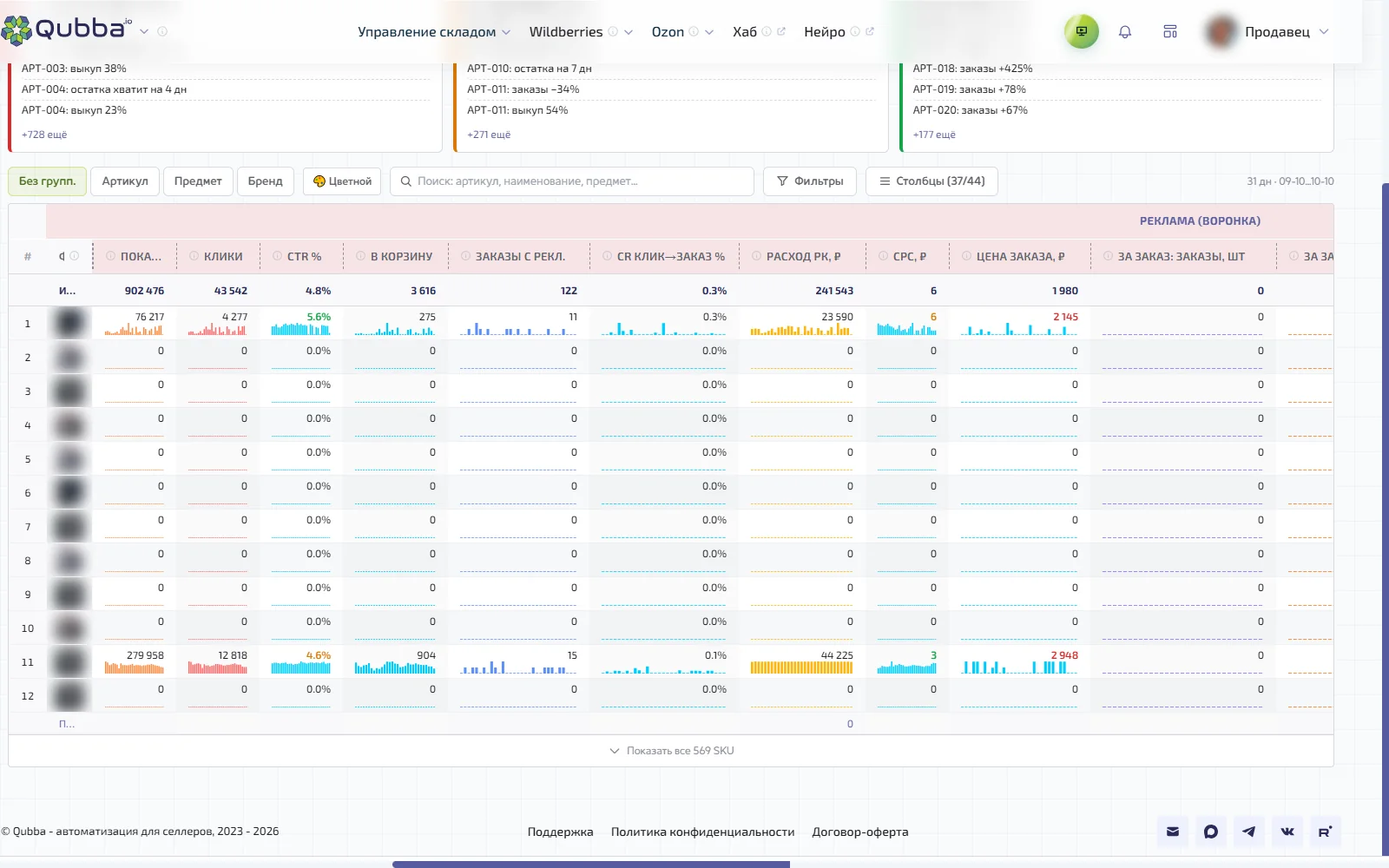The height and width of the screenshot is (868, 1389).
Task: Open the Нейро menu item
Action: click(824, 32)
